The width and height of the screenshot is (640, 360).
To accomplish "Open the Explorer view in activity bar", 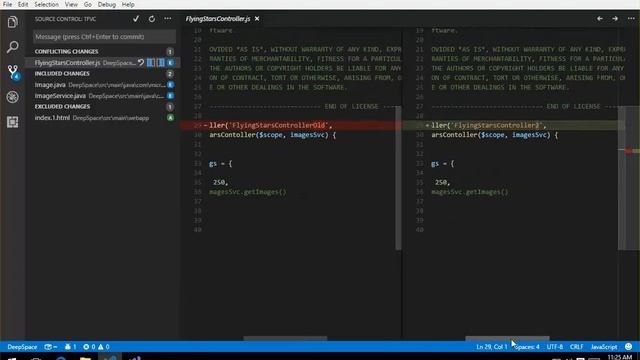I will click(x=12, y=22).
